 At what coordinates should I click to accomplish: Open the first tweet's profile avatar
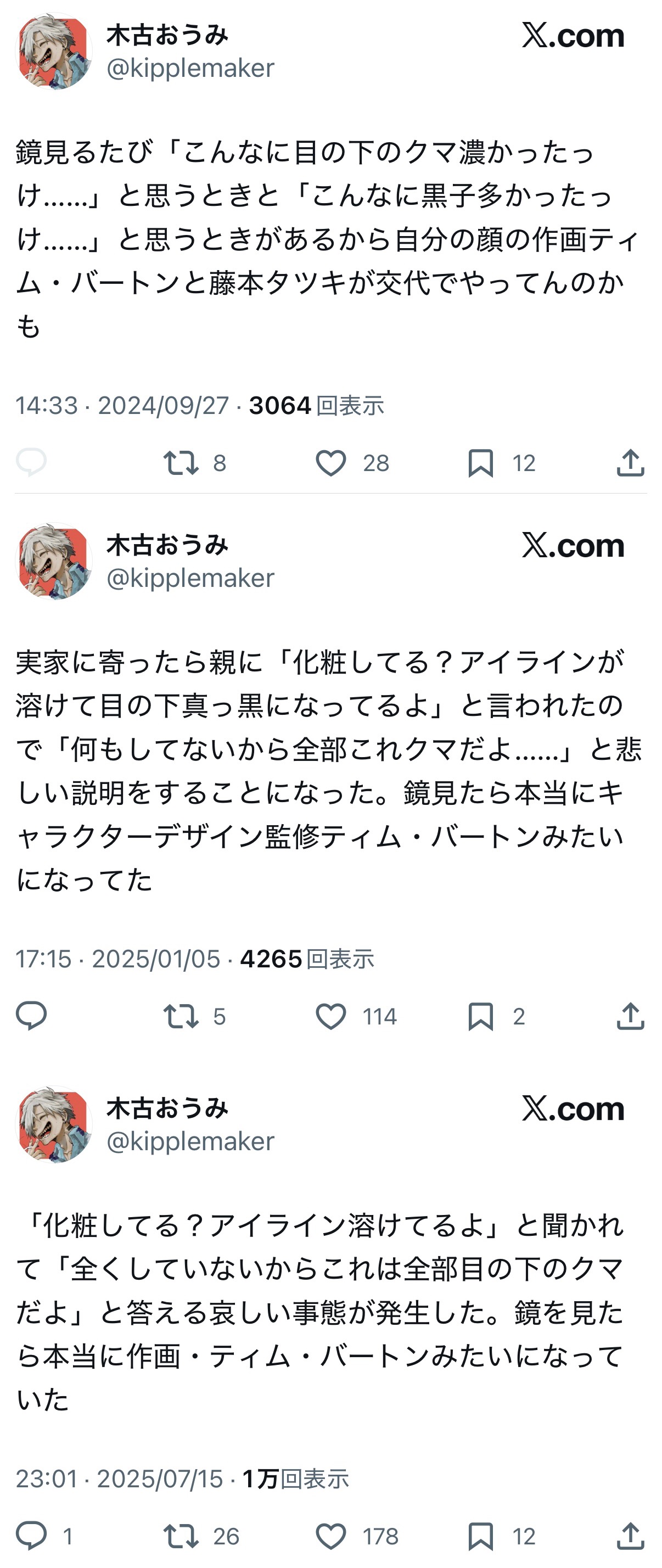[54, 51]
